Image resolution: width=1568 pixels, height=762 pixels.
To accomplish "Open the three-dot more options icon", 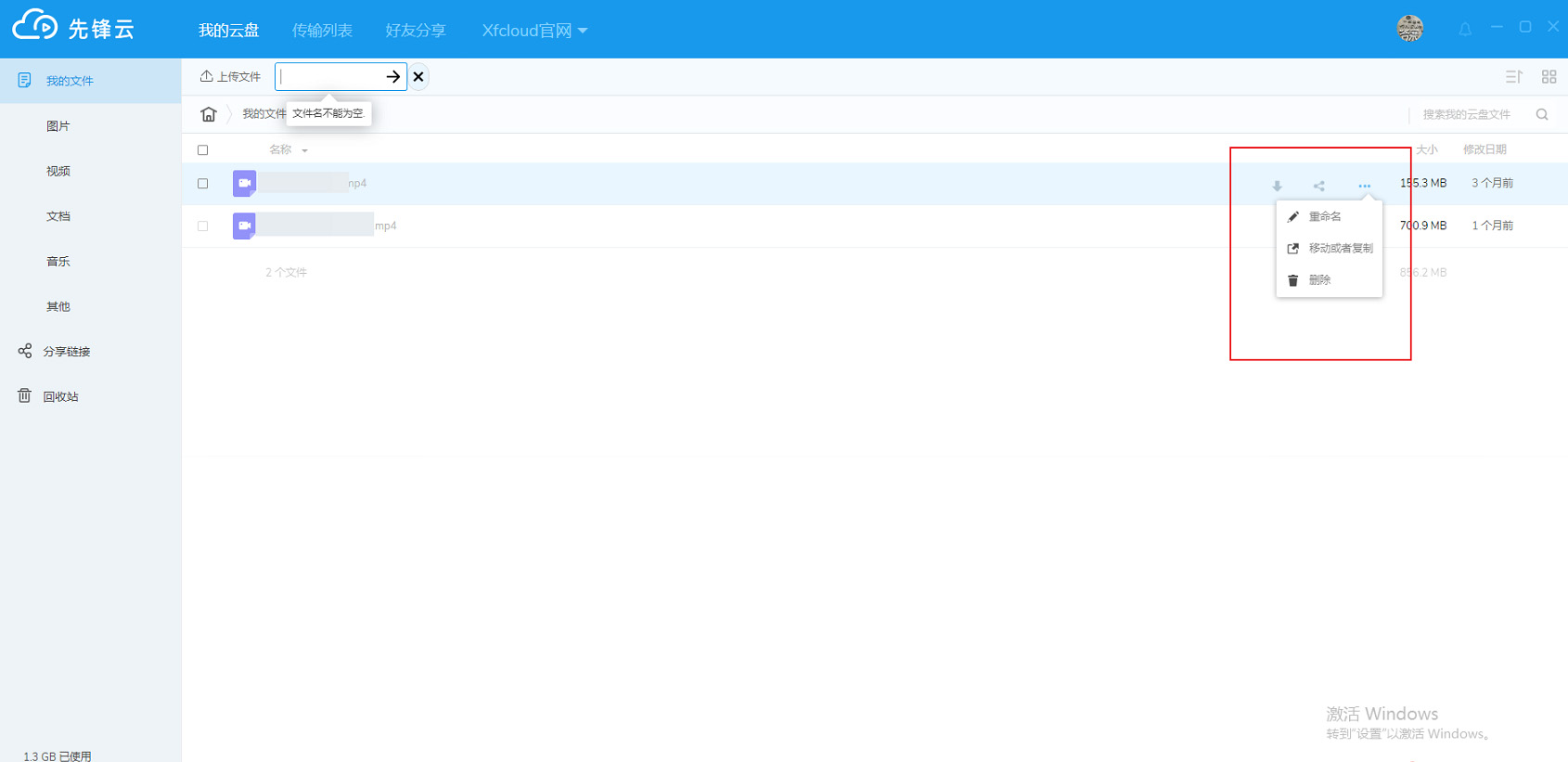I will click(x=1364, y=186).
